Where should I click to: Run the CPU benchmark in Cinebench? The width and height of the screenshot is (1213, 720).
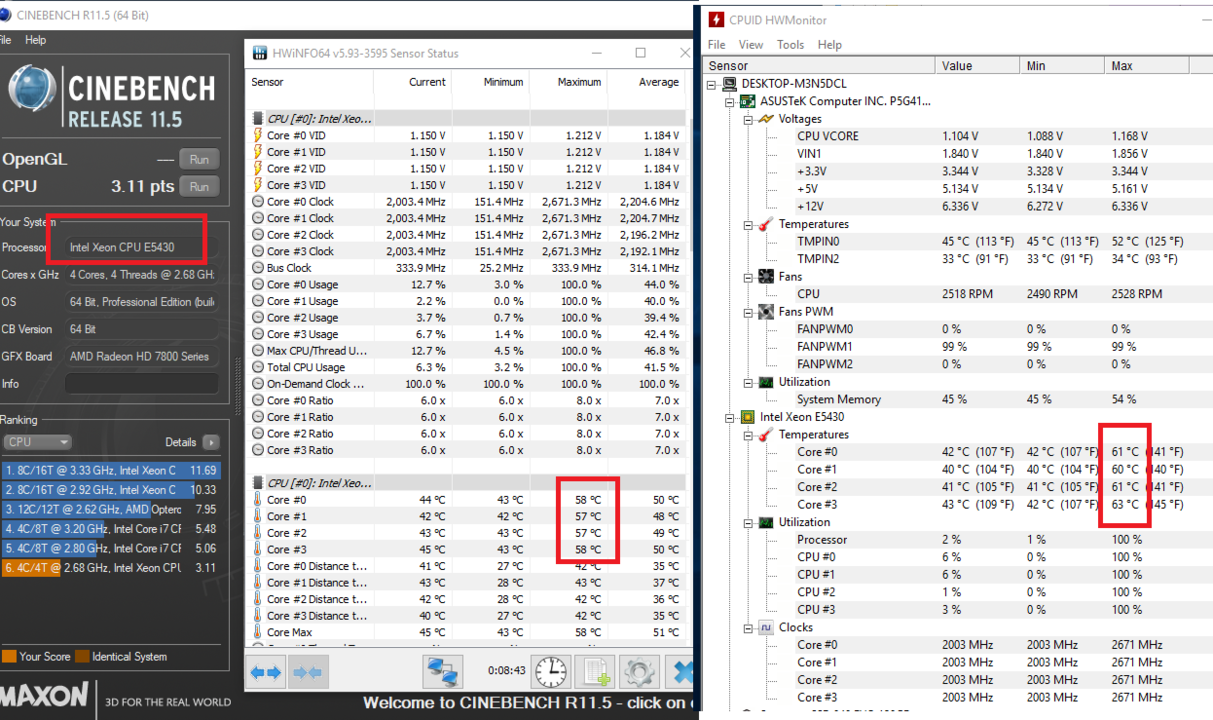[199, 186]
